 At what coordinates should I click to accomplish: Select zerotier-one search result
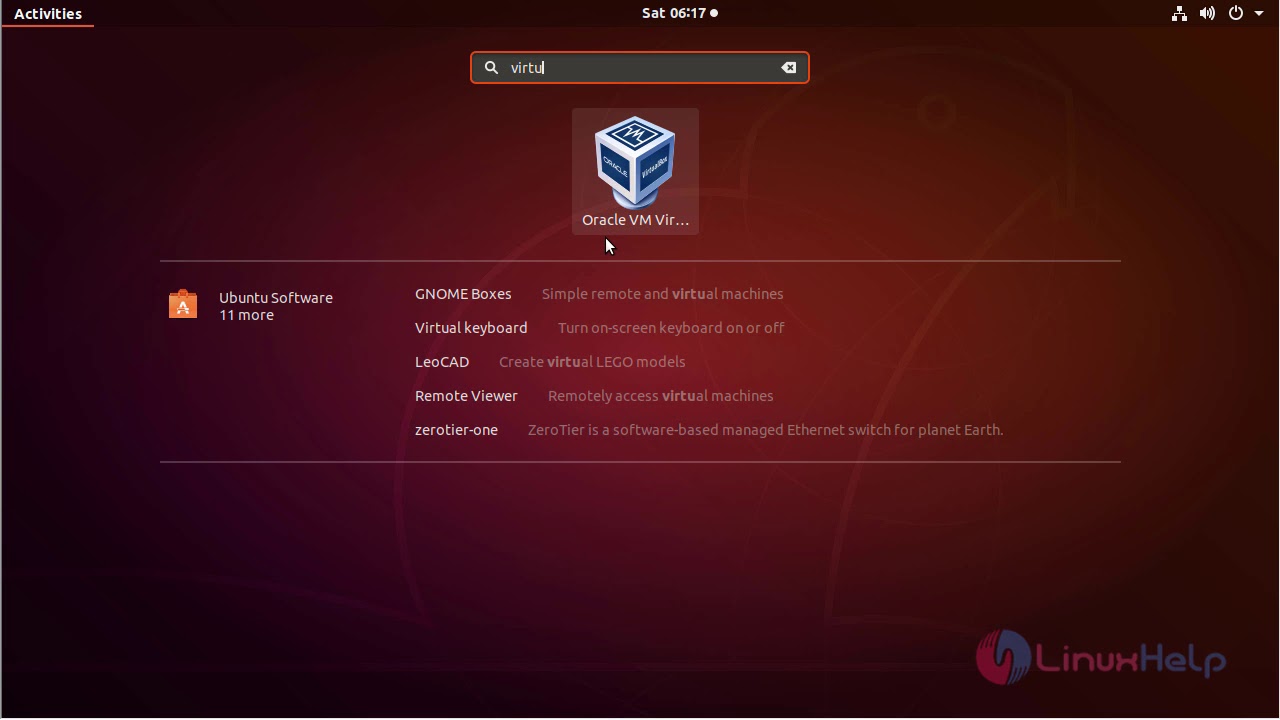click(x=456, y=430)
